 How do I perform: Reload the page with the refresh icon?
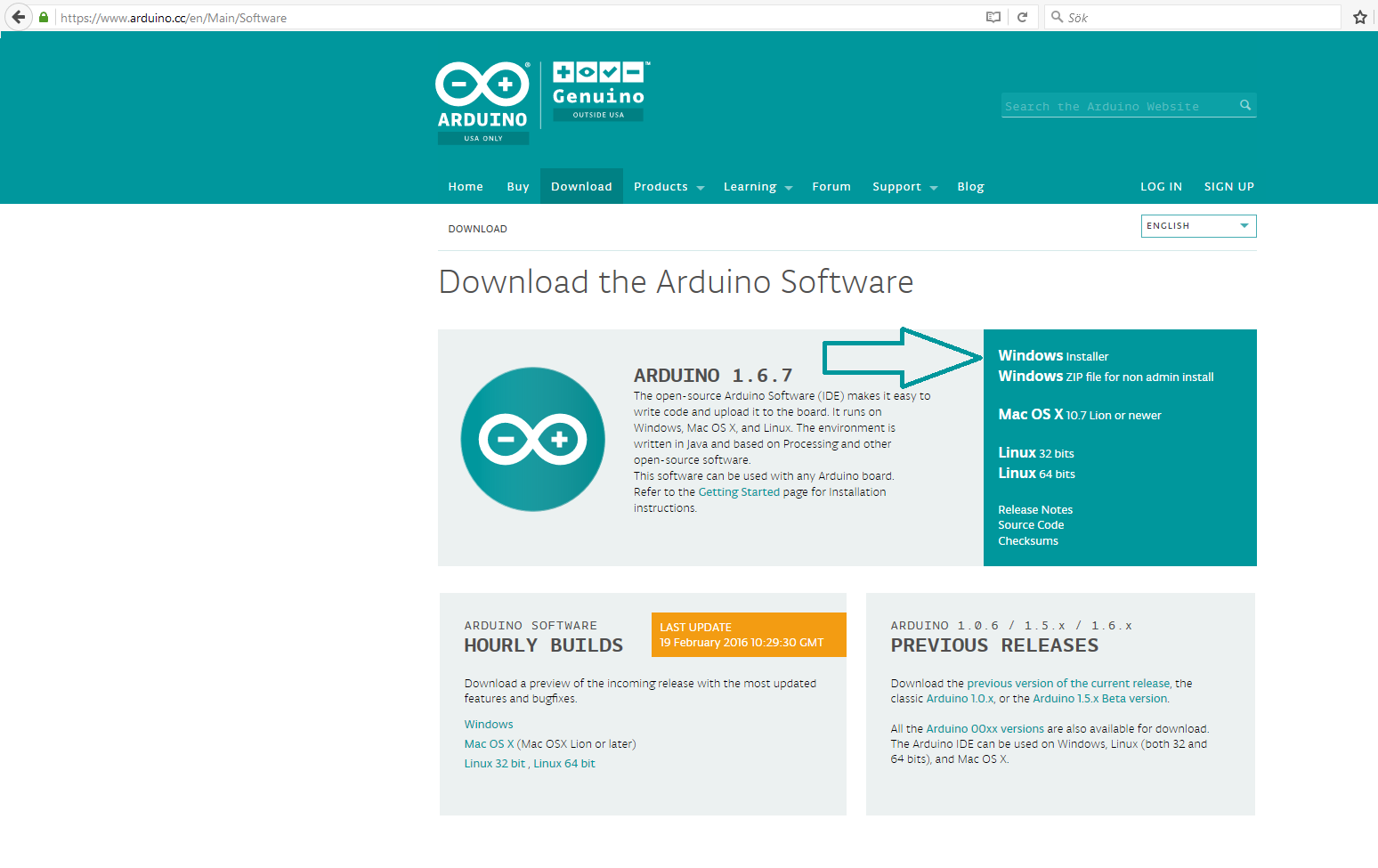[1023, 17]
